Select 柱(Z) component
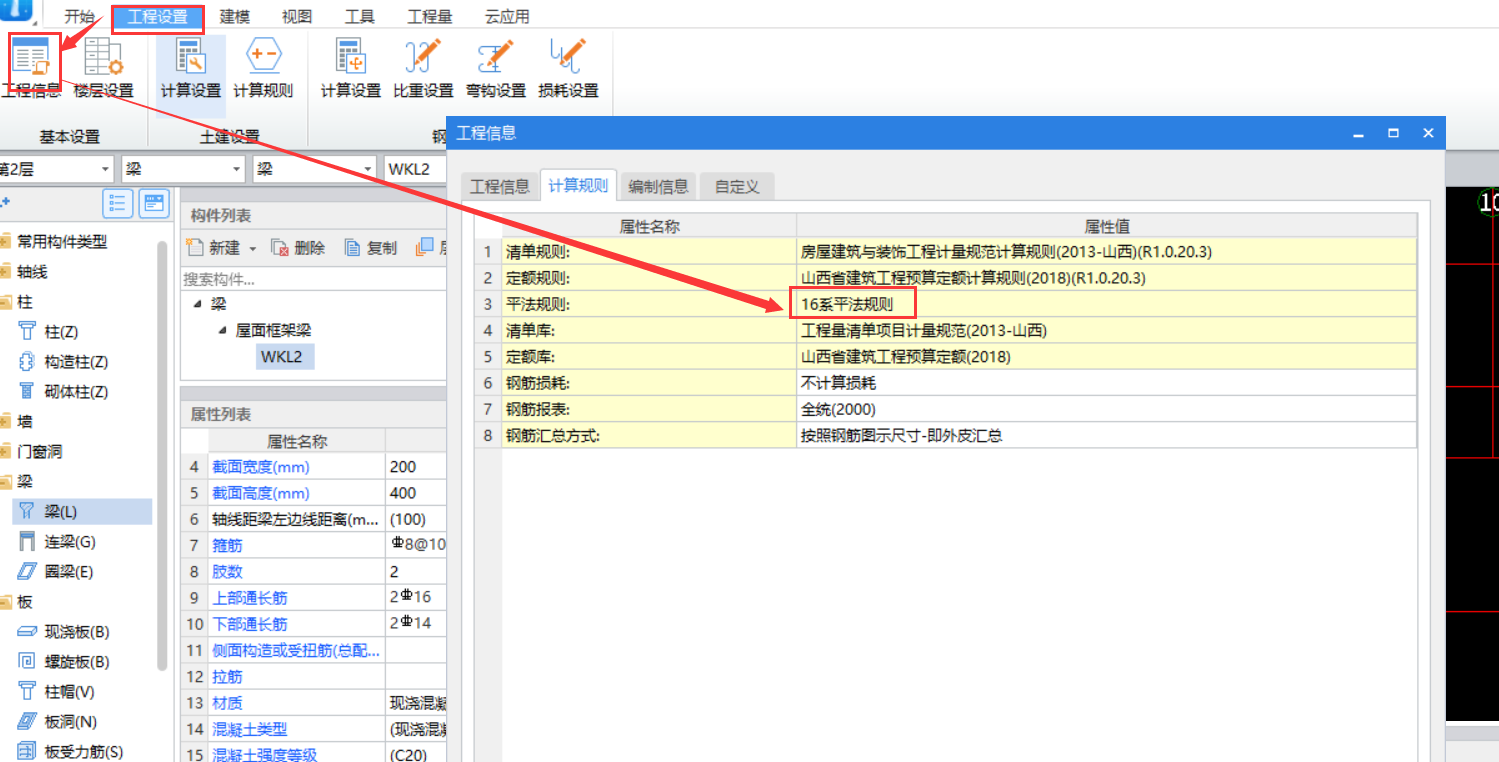 pos(61,331)
